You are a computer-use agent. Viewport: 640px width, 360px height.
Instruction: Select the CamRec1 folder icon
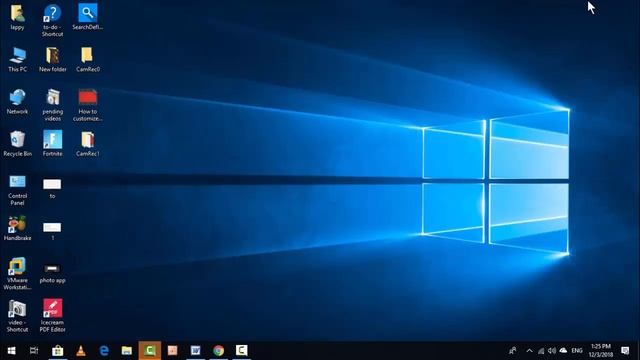pos(87,144)
